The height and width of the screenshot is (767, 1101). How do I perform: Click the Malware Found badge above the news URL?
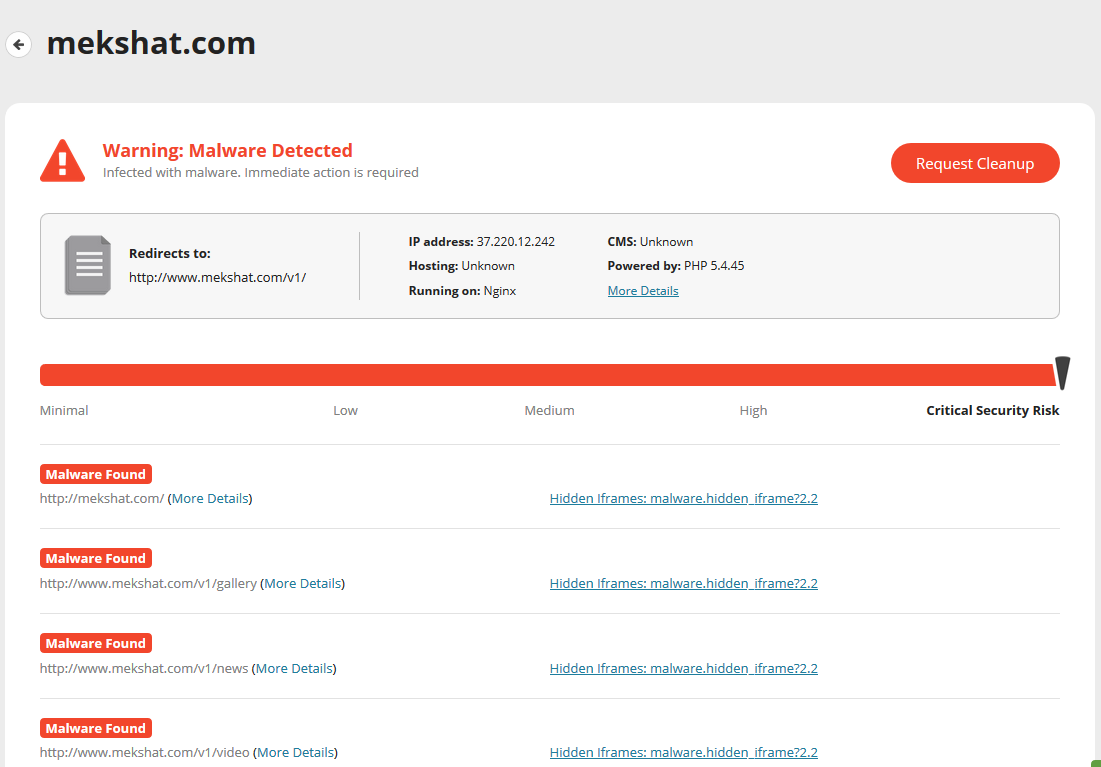[x=95, y=643]
